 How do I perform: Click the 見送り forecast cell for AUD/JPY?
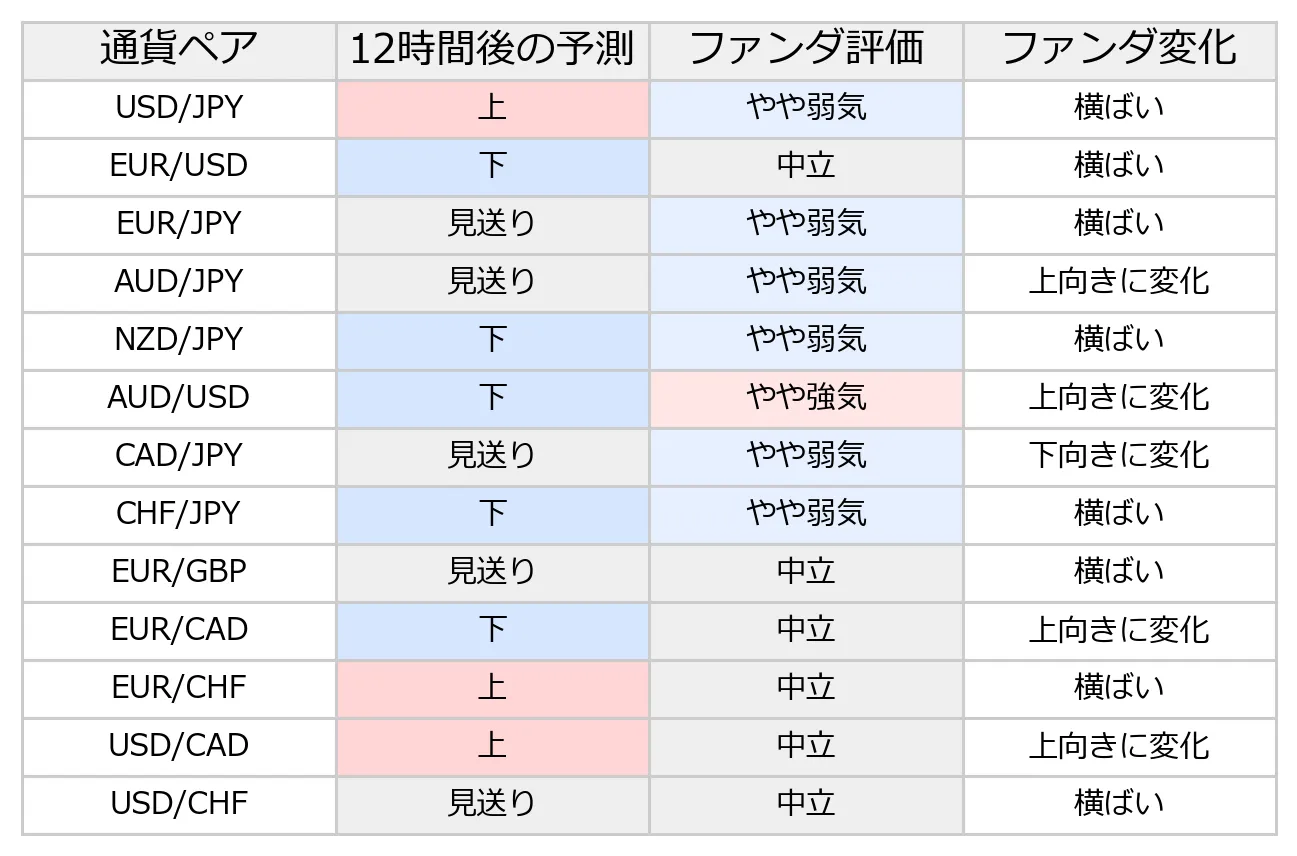492,282
